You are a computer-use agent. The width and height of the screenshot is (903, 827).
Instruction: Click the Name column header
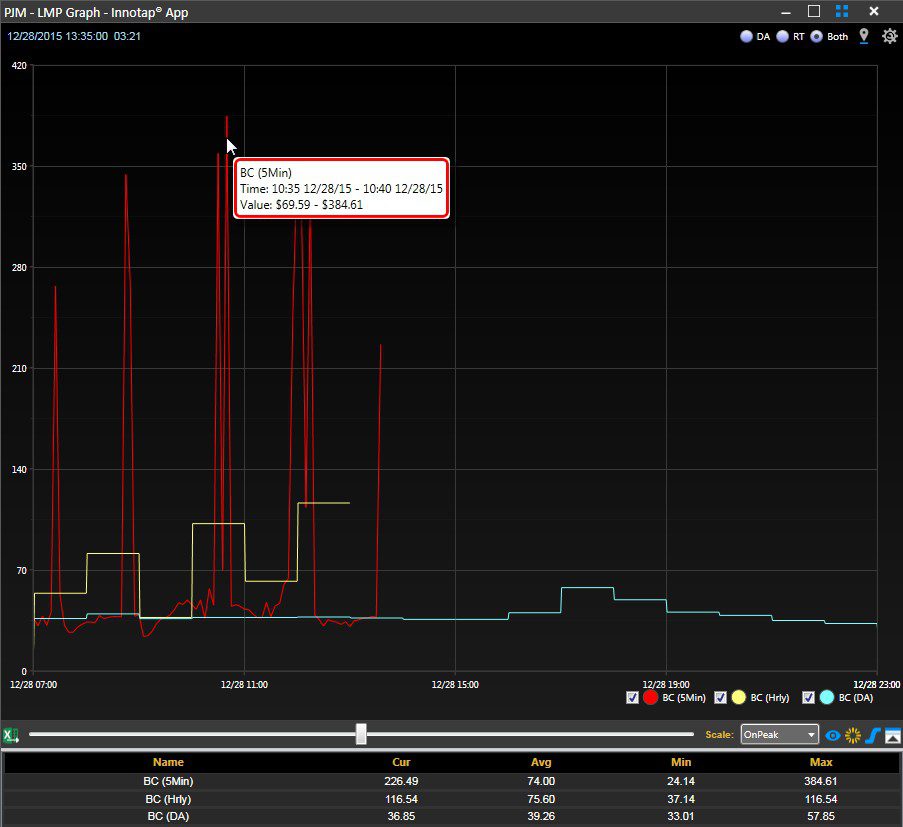click(x=168, y=762)
